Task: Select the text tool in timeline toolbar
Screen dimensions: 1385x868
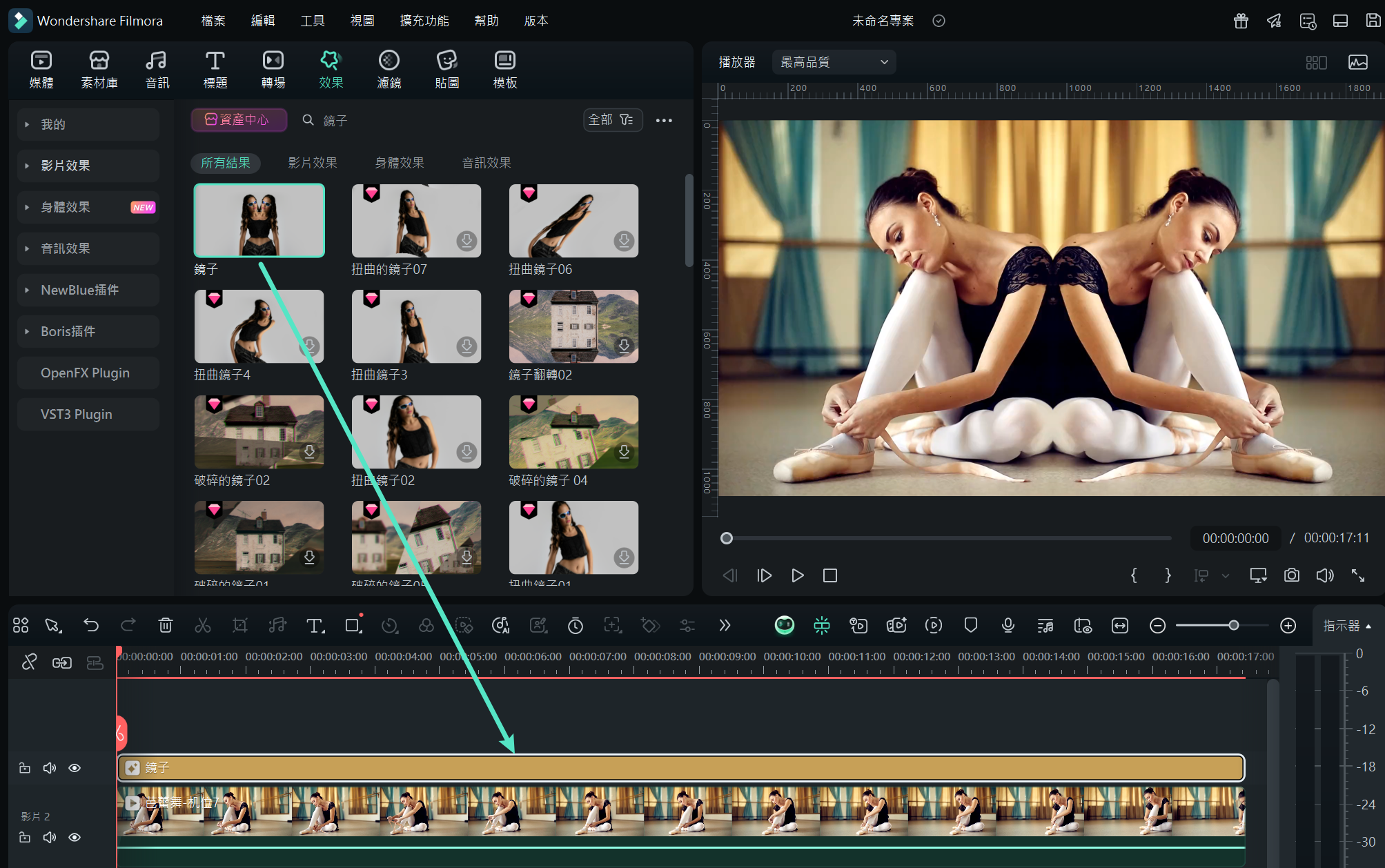Action: [315, 625]
